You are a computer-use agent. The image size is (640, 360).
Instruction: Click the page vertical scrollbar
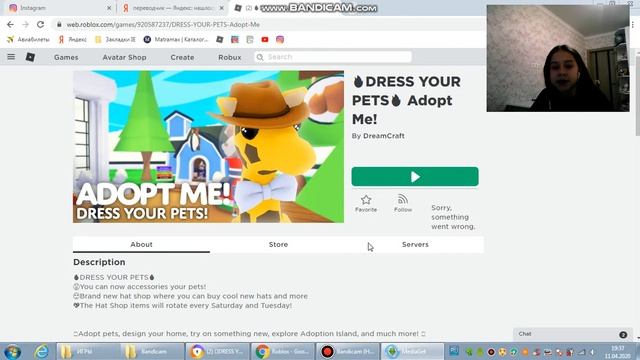coord(638,96)
